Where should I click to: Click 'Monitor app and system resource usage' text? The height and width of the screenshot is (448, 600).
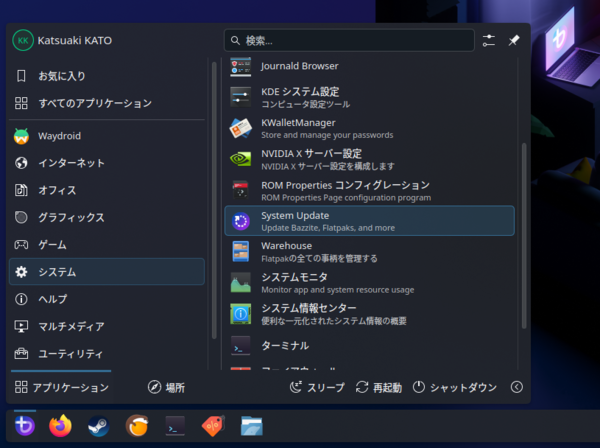coord(338,290)
